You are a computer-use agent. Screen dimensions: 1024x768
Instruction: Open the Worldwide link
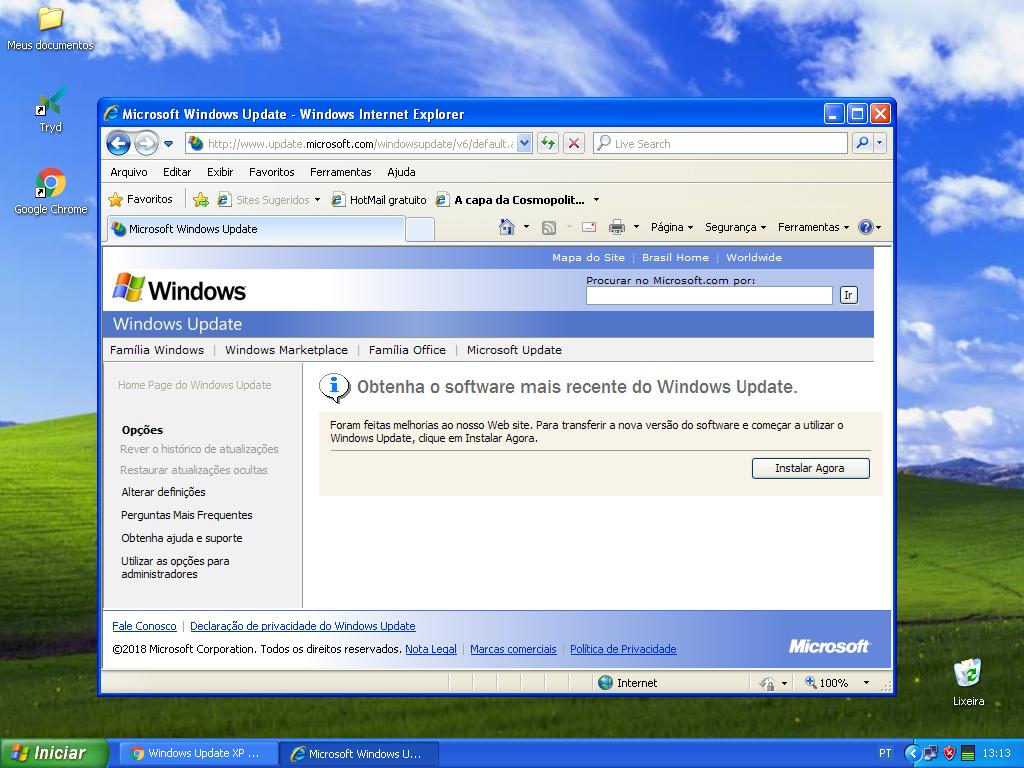(x=754, y=257)
